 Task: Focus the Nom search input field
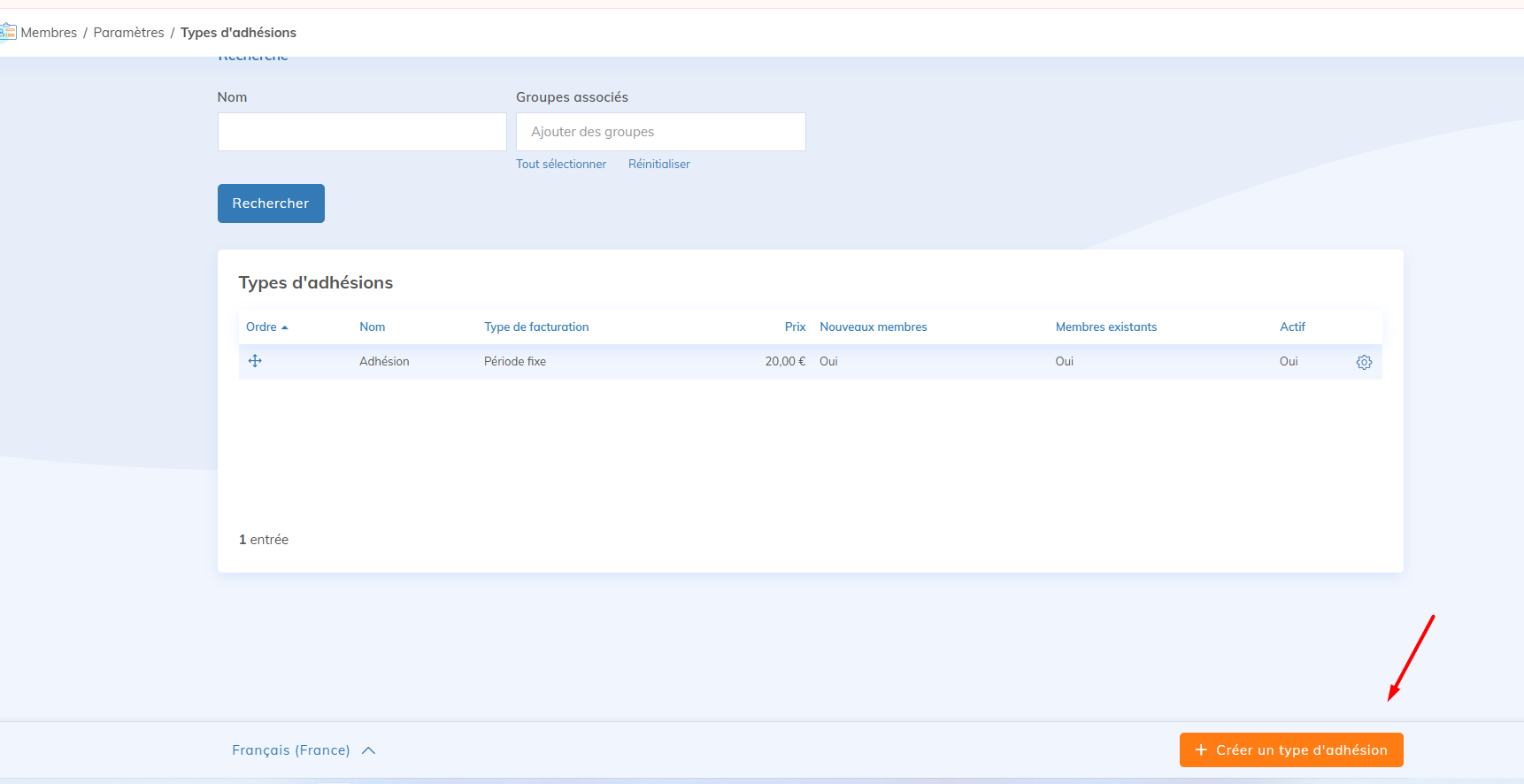[362, 132]
